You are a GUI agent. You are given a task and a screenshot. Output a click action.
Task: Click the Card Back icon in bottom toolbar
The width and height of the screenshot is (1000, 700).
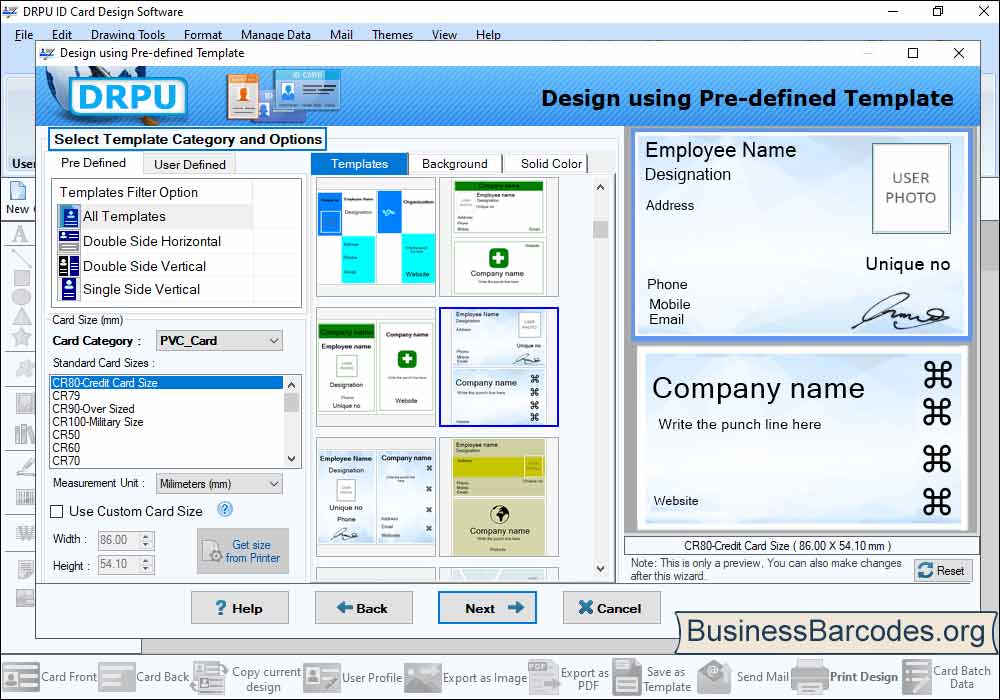117,677
